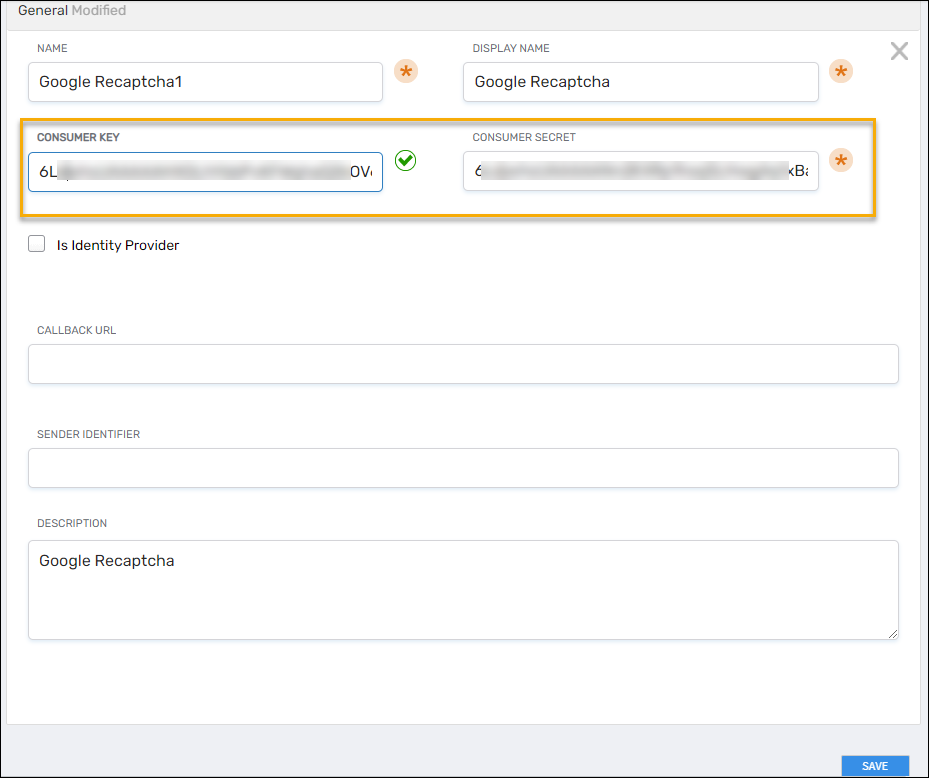The width and height of the screenshot is (929, 778).
Task: Click the required asterisk beside Name field
Action: [x=405, y=72]
